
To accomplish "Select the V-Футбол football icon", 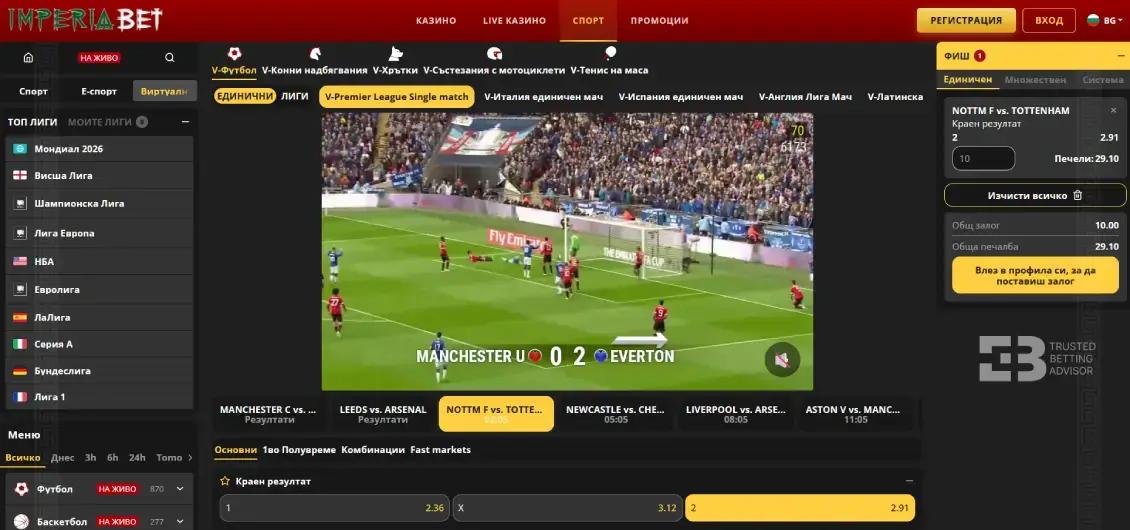I will pyautogui.click(x=234, y=53).
